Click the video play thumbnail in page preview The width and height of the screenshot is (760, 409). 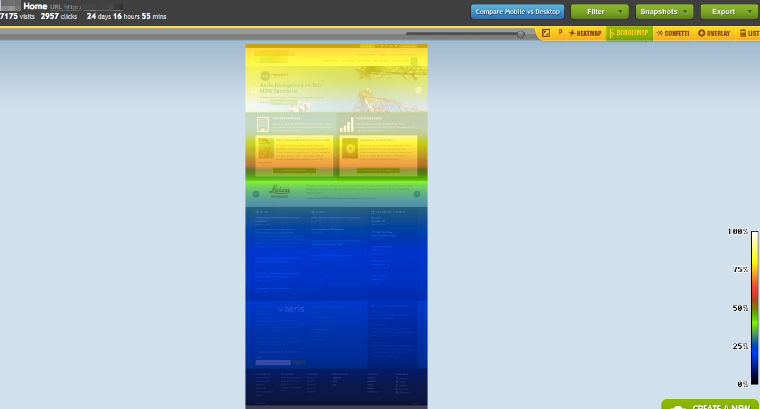tap(350, 149)
